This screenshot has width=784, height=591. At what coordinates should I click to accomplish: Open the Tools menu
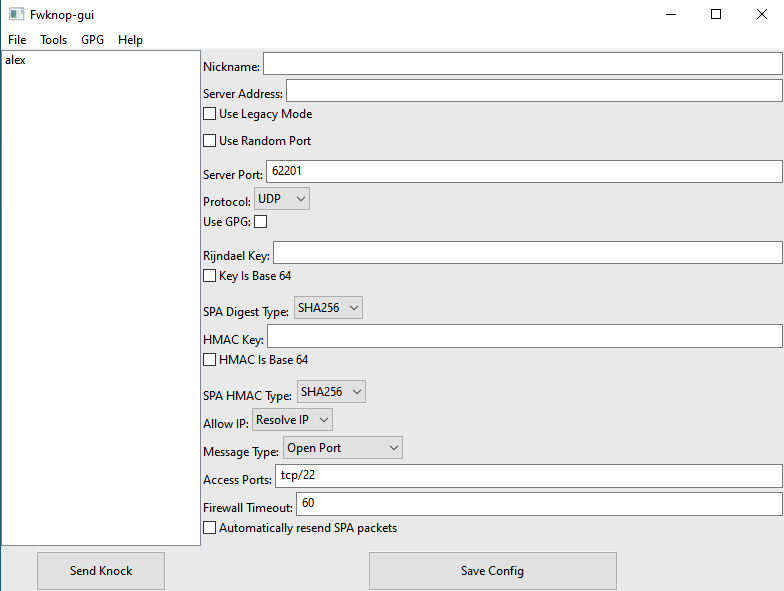(x=54, y=40)
